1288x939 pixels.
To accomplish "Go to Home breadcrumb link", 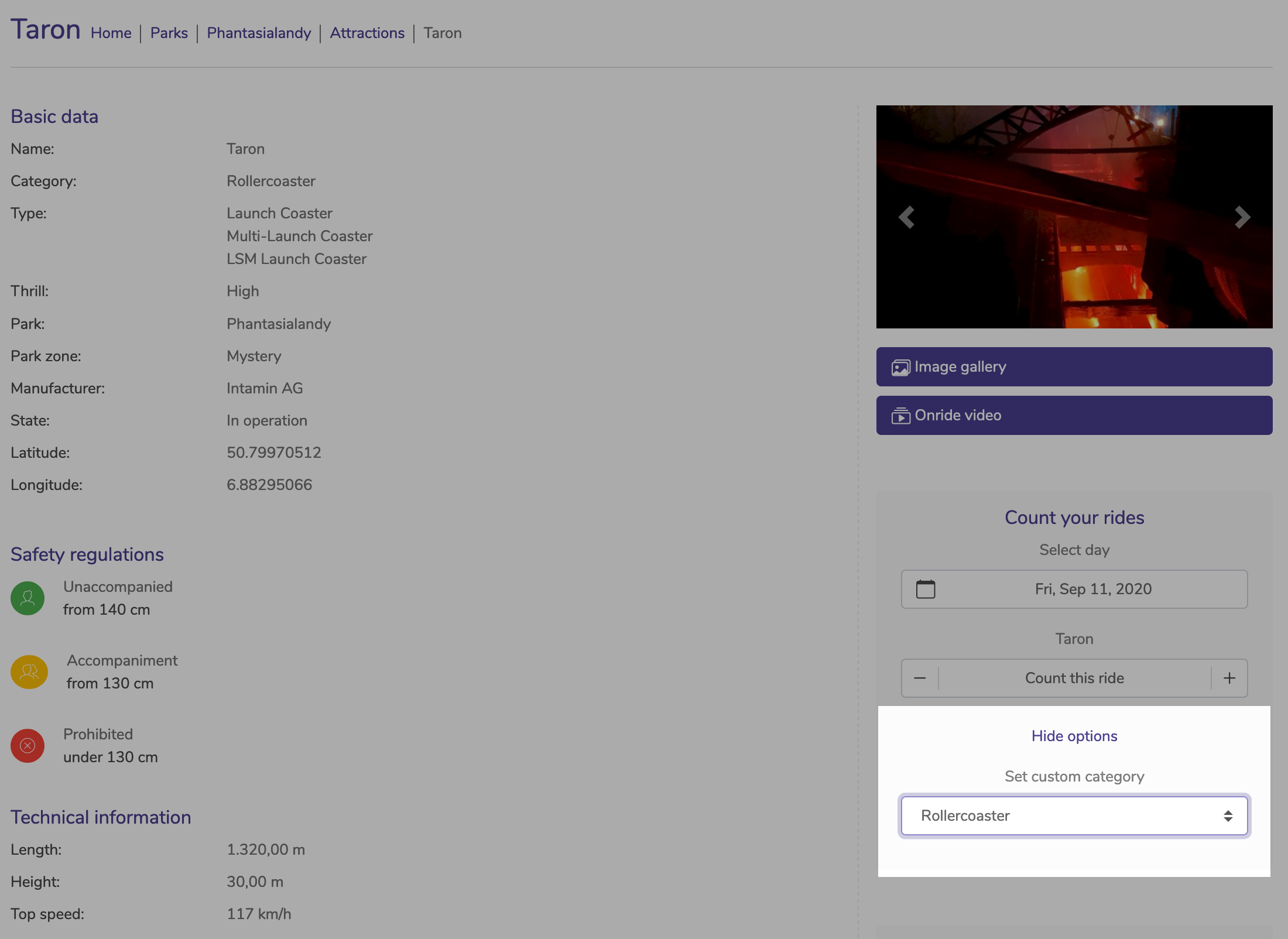I will pos(111,33).
